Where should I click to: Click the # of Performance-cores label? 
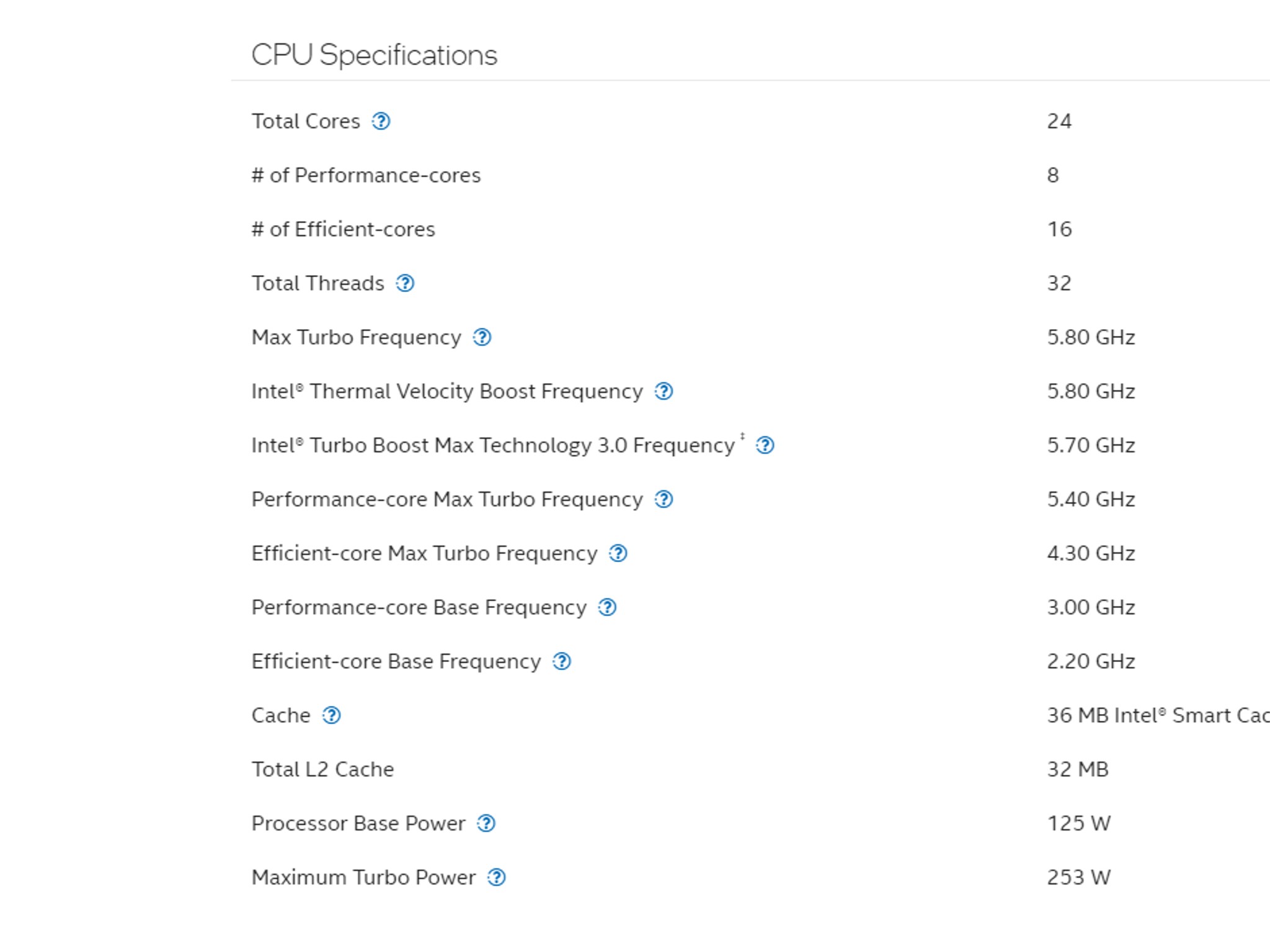(366, 175)
